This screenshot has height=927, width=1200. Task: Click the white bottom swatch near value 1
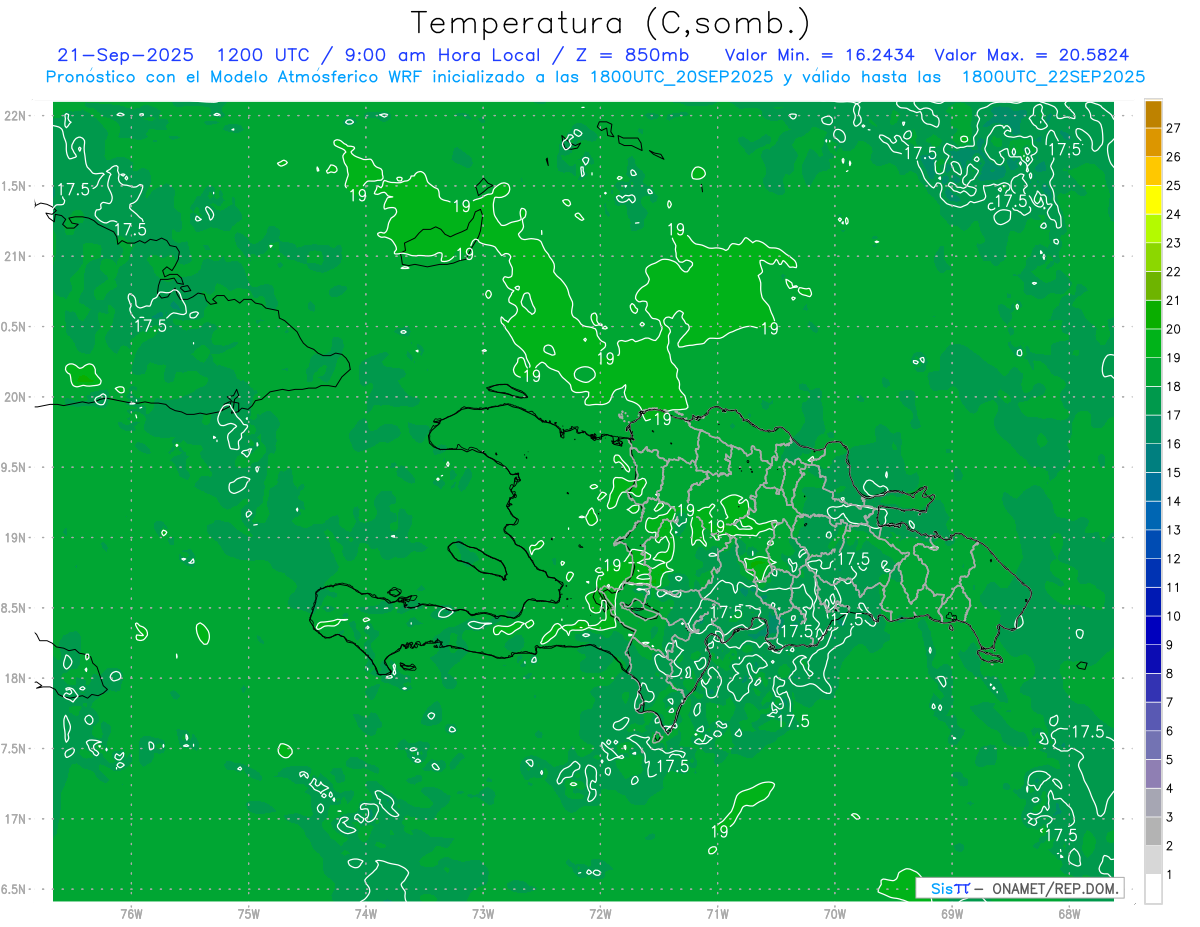1153,889
